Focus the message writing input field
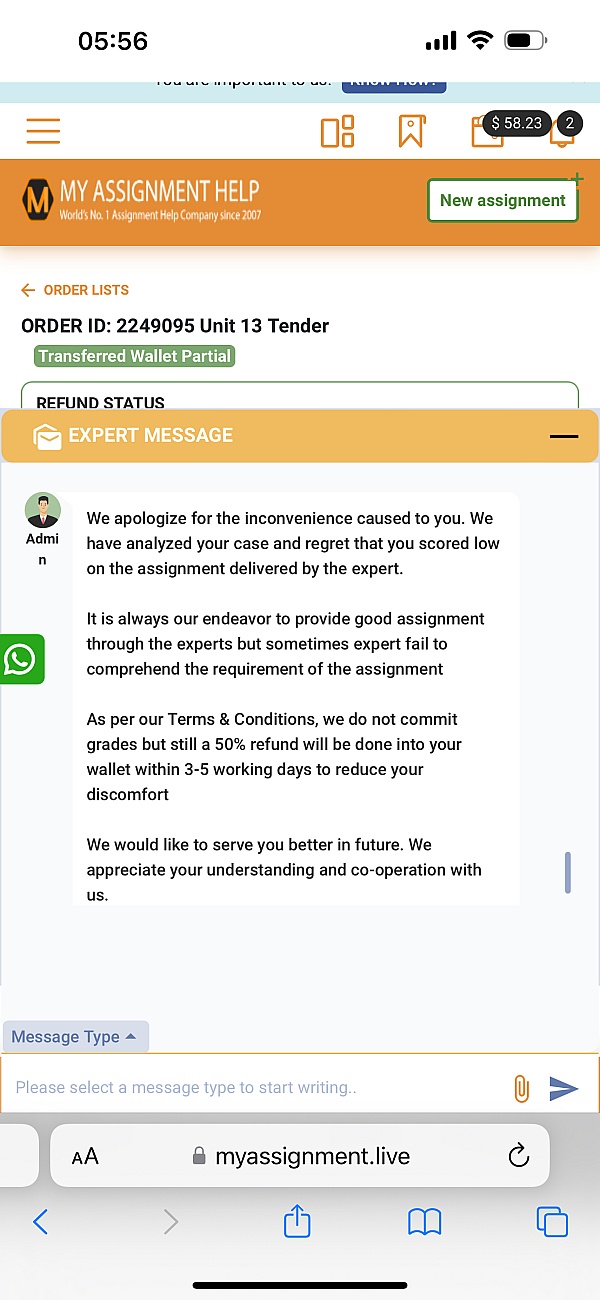This screenshot has height=1300, width=600. pos(250,1088)
